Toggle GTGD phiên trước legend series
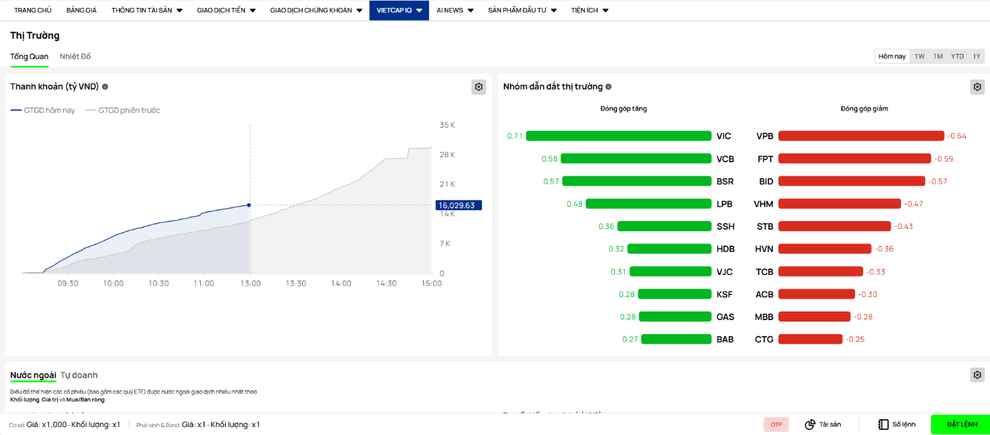990x435 pixels. [123, 110]
